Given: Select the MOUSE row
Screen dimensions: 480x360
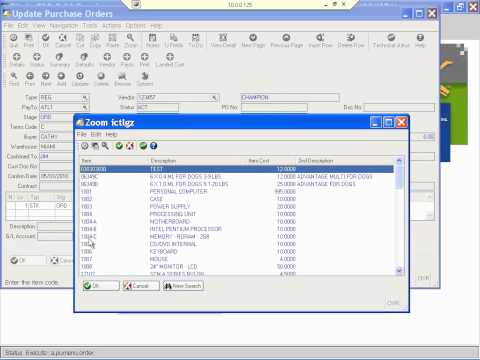Looking at the screenshot, I should tap(237, 259).
